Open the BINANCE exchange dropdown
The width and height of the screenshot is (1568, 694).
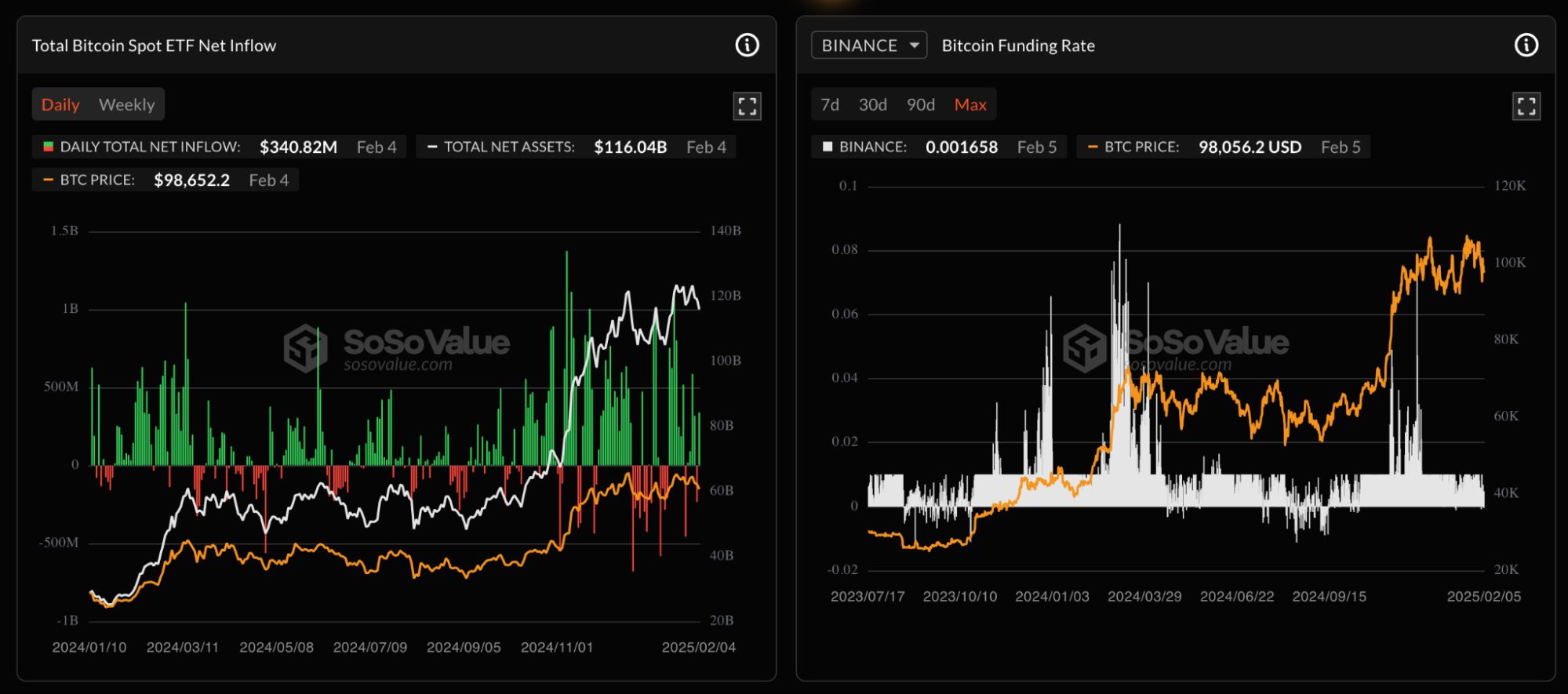(860, 45)
